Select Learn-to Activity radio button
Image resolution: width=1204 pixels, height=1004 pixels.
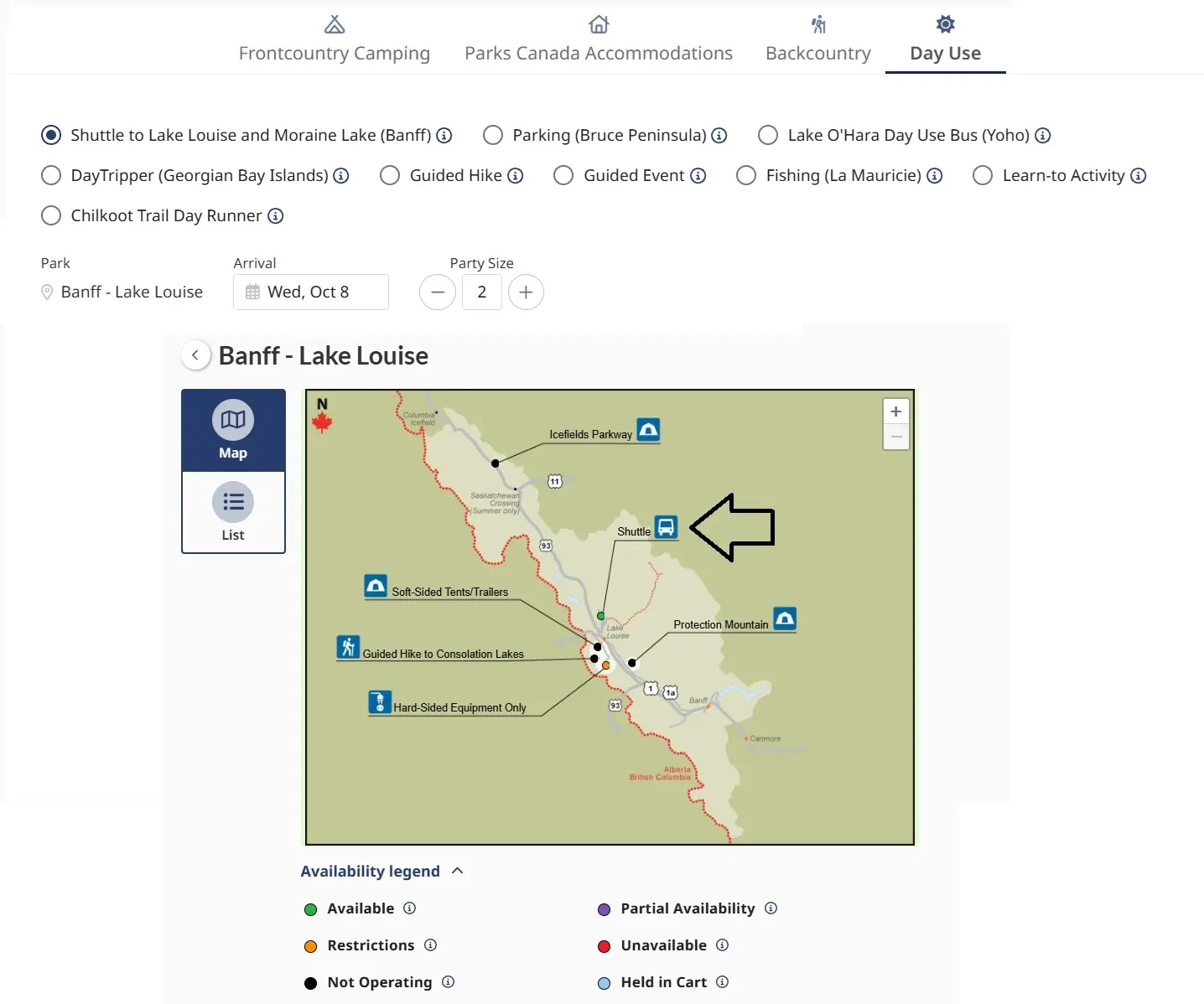(x=983, y=175)
